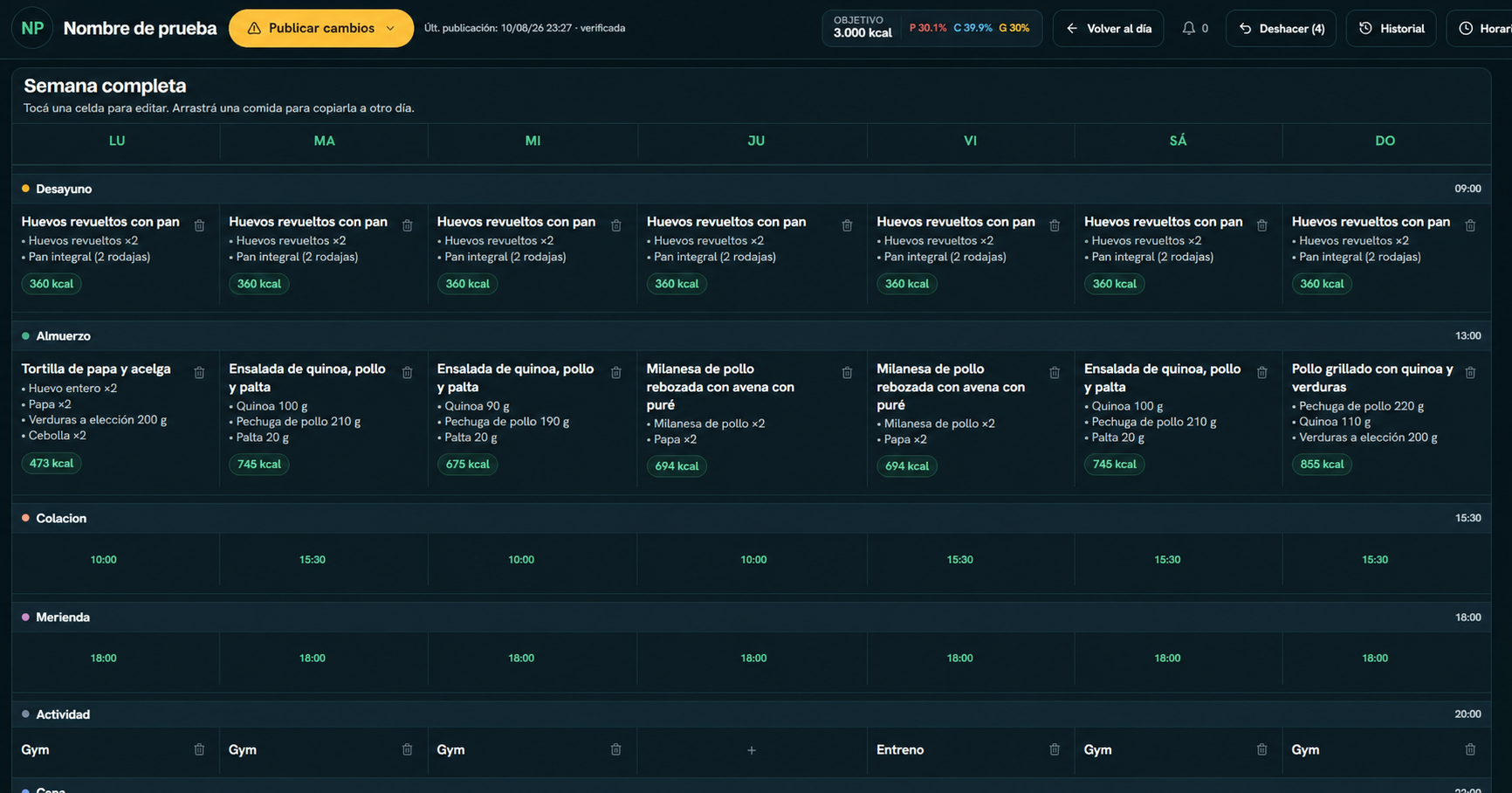Image resolution: width=1512 pixels, height=793 pixels.
Task: Click Sunday's 855 kcal lunch badge
Action: [x=1322, y=465]
